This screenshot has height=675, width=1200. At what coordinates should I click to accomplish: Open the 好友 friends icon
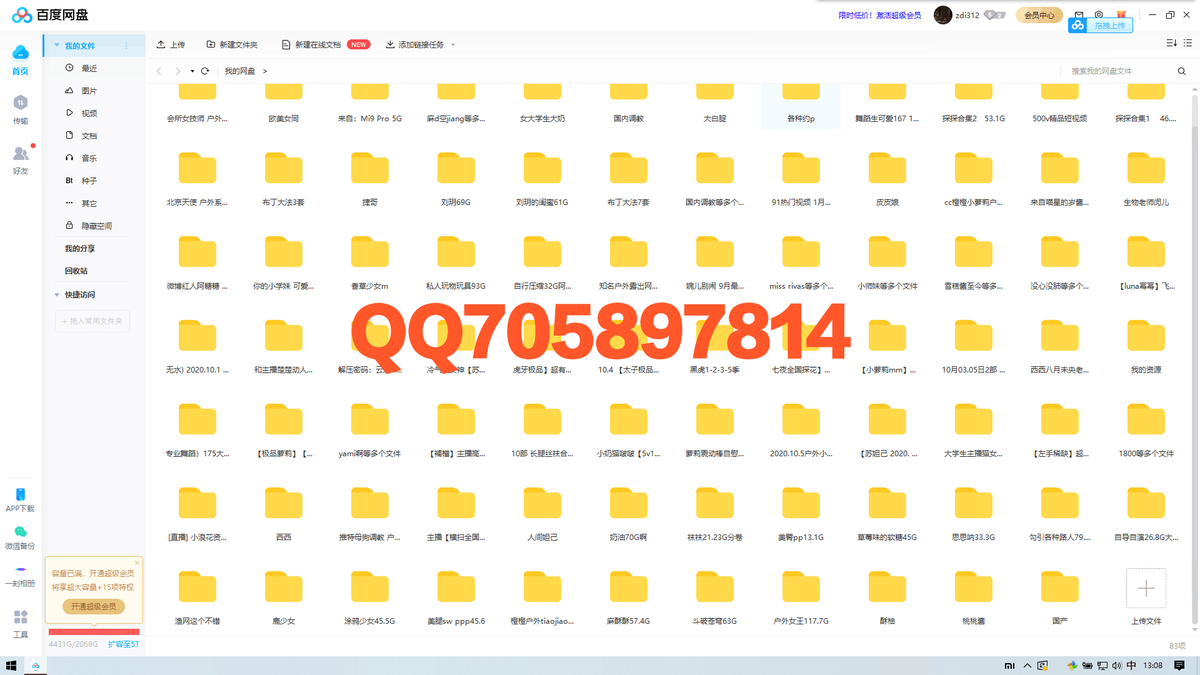click(x=20, y=158)
